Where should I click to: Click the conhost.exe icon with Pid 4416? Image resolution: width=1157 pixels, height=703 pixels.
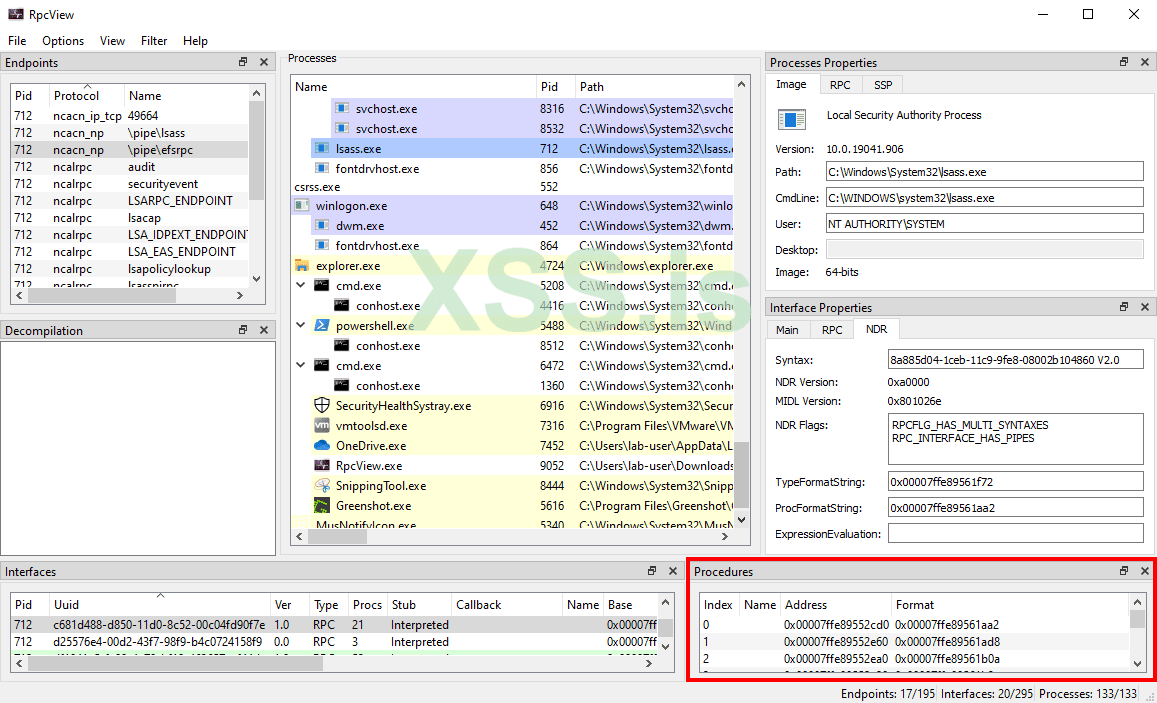342,305
